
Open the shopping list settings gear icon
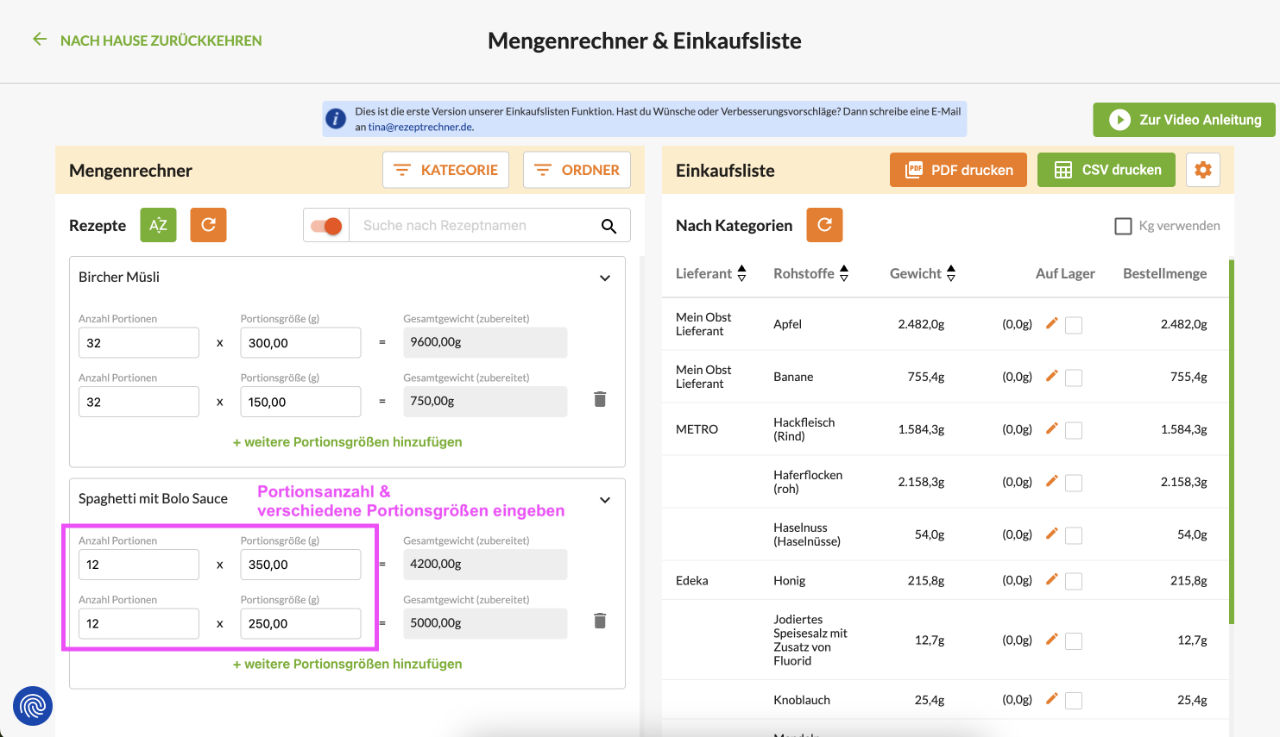click(1203, 169)
